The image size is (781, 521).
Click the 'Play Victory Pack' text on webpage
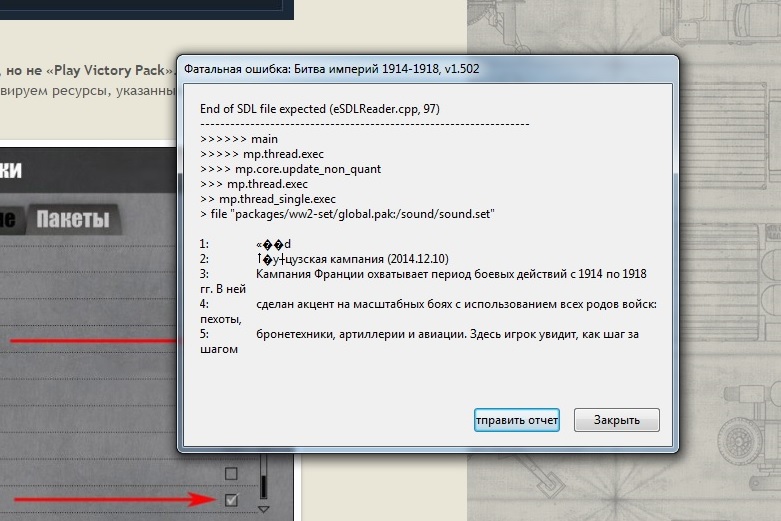[109, 70]
